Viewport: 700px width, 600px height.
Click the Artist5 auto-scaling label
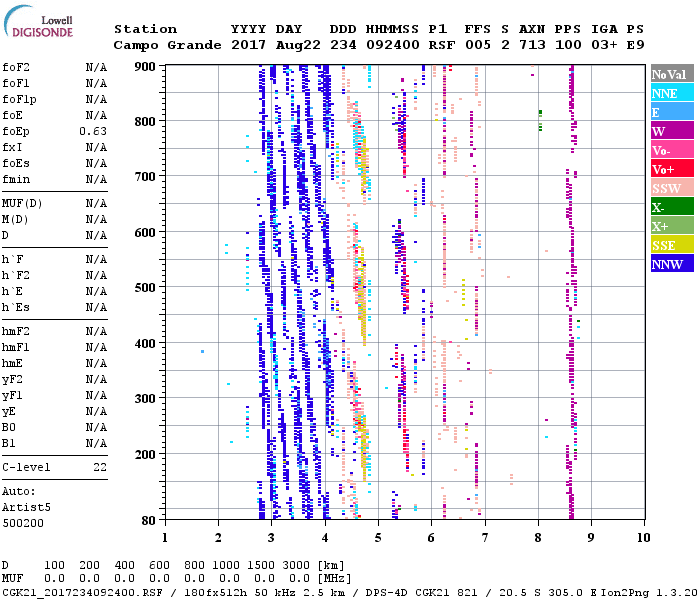coord(26,507)
